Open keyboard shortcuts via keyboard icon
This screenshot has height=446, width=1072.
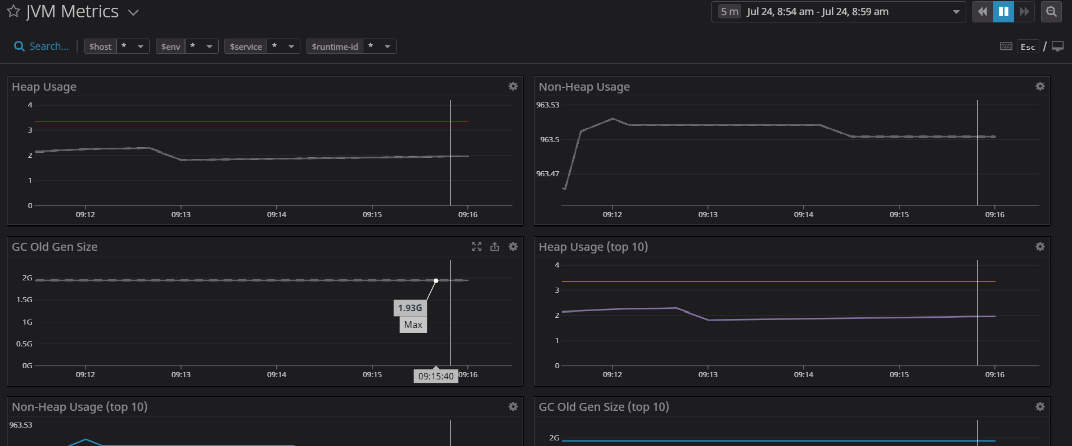pos(1006,46)
